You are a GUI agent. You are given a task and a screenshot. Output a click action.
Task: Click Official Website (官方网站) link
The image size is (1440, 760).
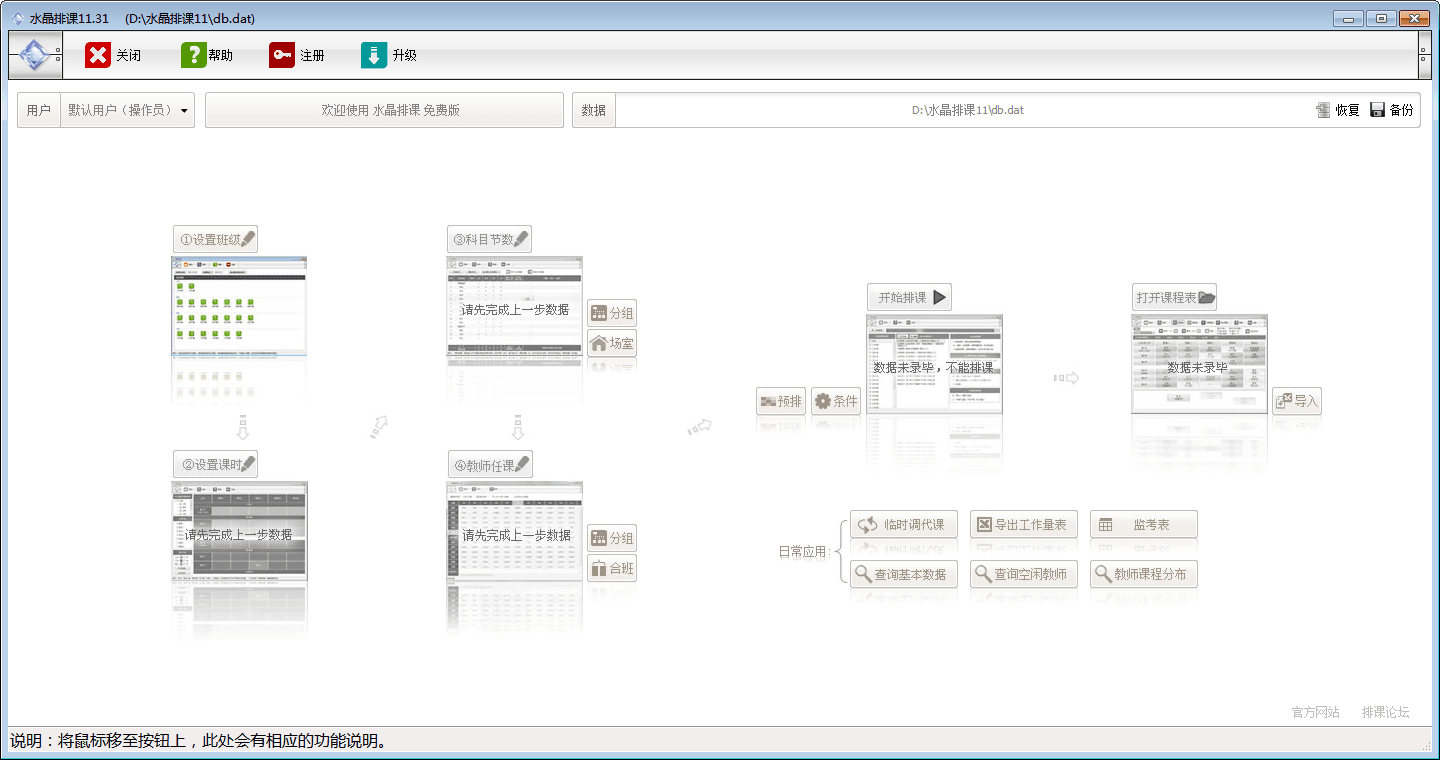pos(1315,712)
